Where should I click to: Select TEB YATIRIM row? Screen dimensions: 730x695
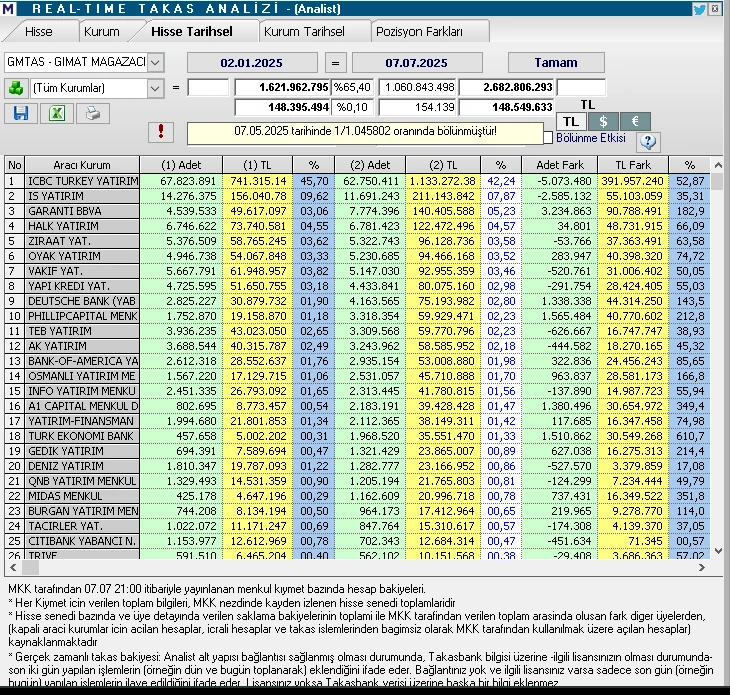[x=358, y=331]
